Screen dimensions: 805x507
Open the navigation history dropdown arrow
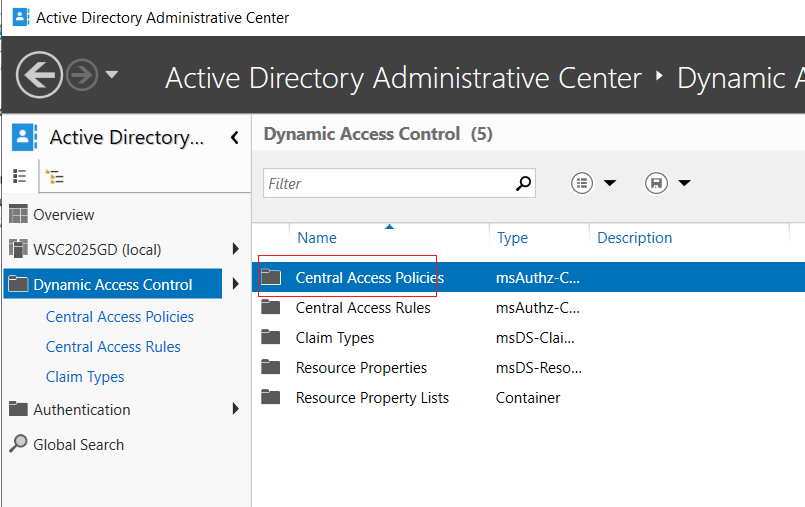[112, 75]
